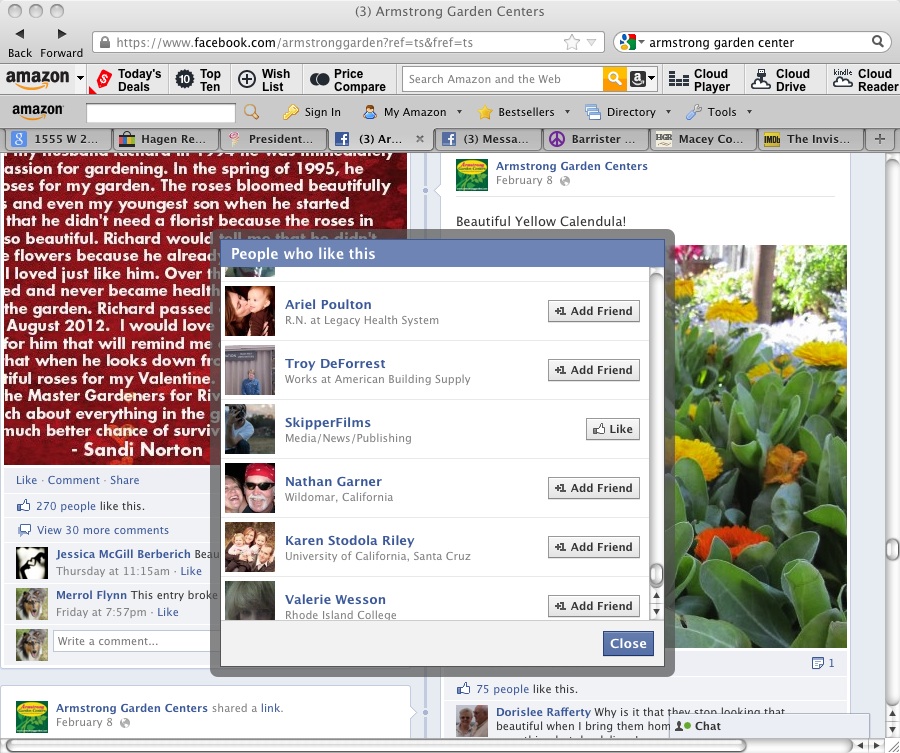
Task: Click the orange Amazon search magnifier
Action: tap(614, 79)
